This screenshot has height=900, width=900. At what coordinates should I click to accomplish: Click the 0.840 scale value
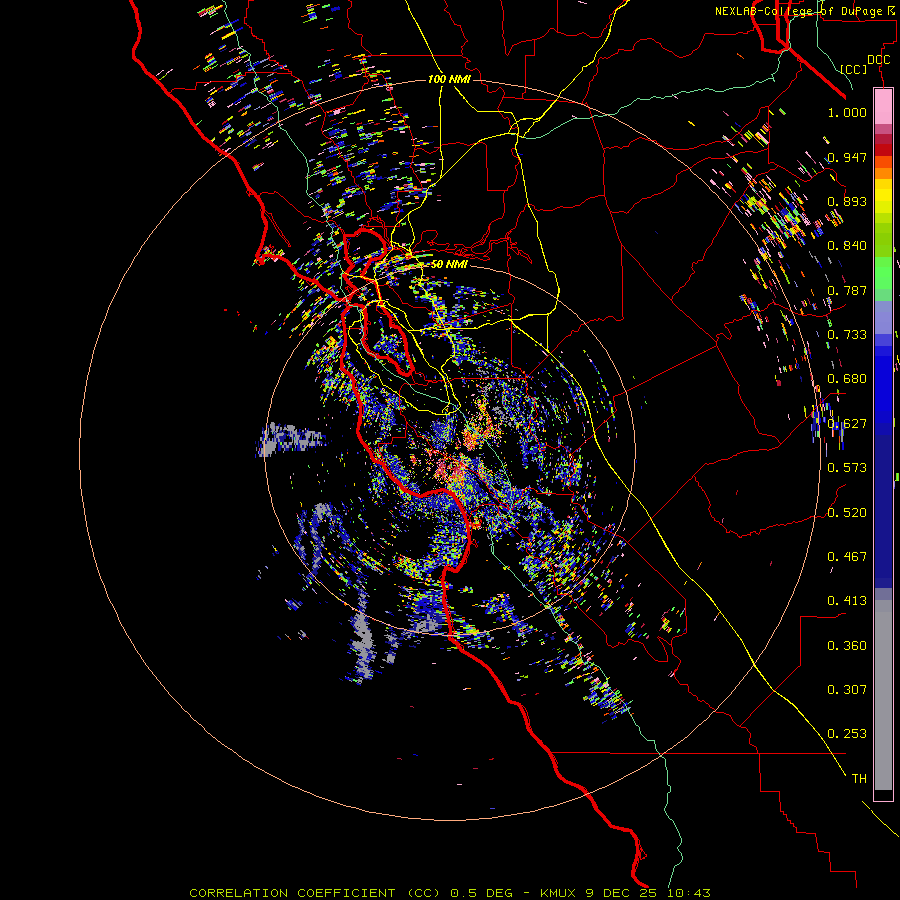coord(847,246)
